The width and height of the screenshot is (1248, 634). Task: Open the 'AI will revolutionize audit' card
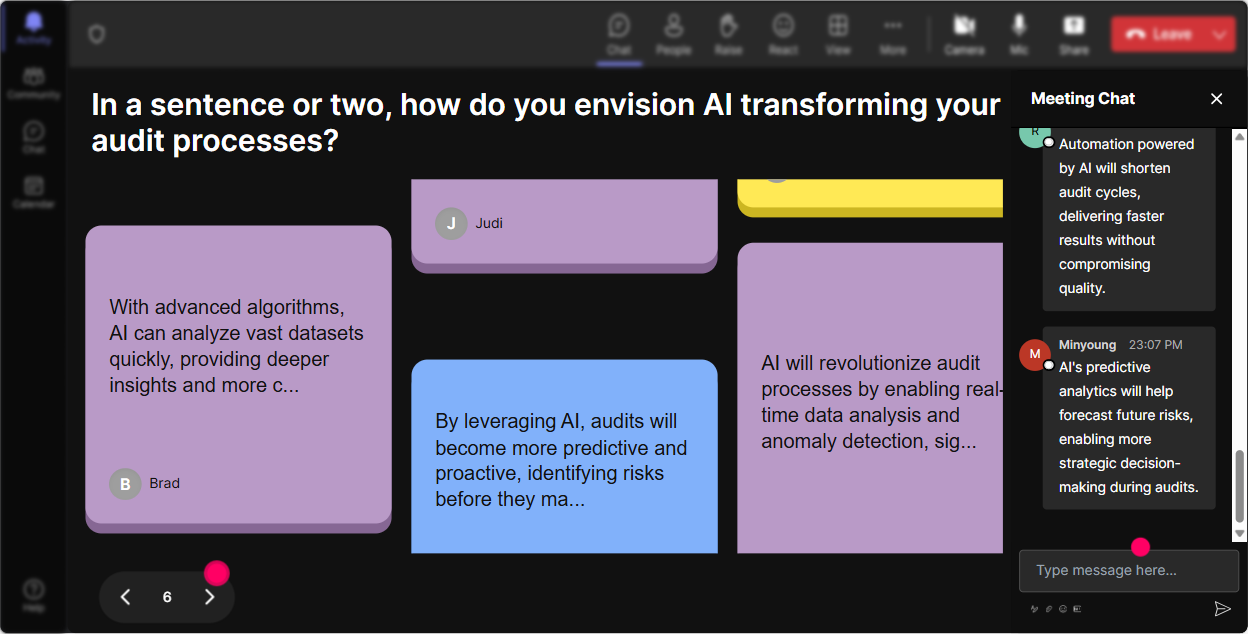coord(870,398)
